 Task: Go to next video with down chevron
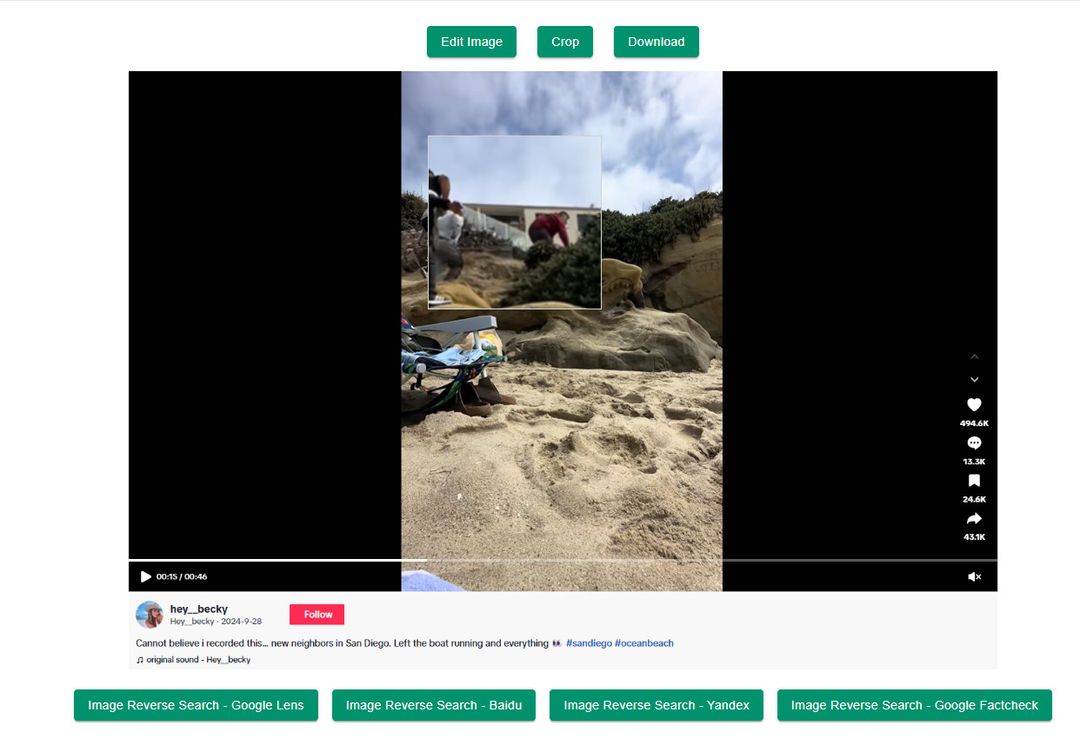click(974, 380)
